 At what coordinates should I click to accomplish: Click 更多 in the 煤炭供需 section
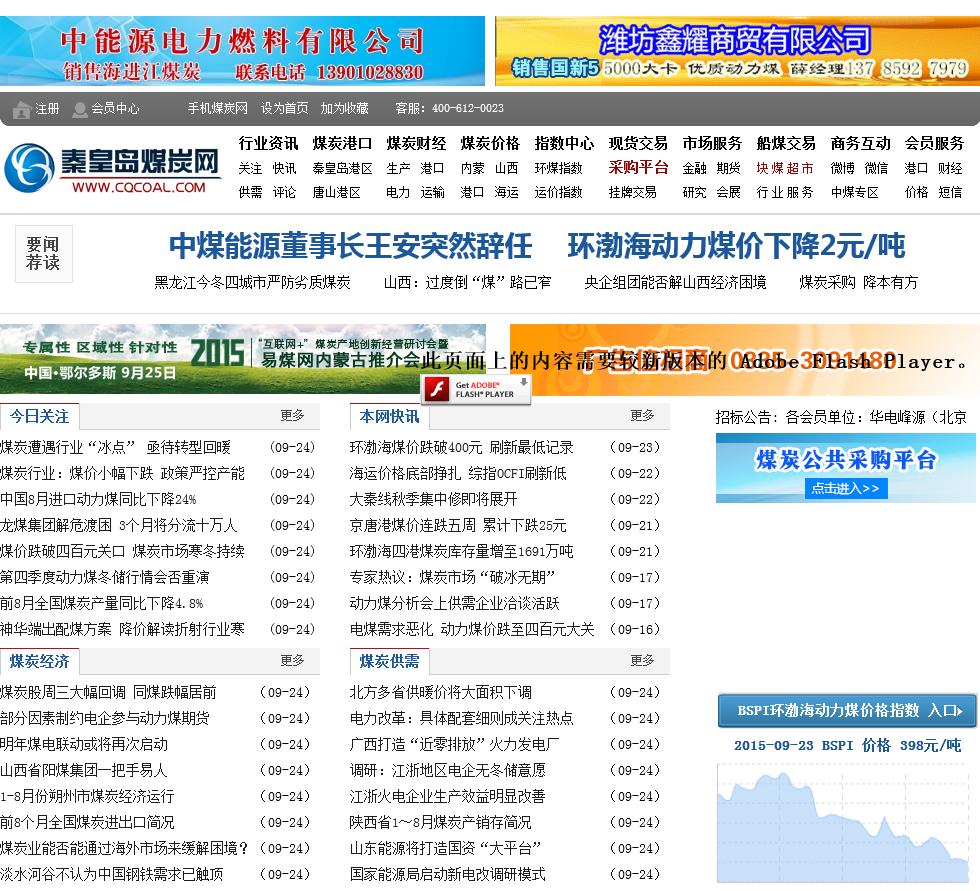pos(642,661)
